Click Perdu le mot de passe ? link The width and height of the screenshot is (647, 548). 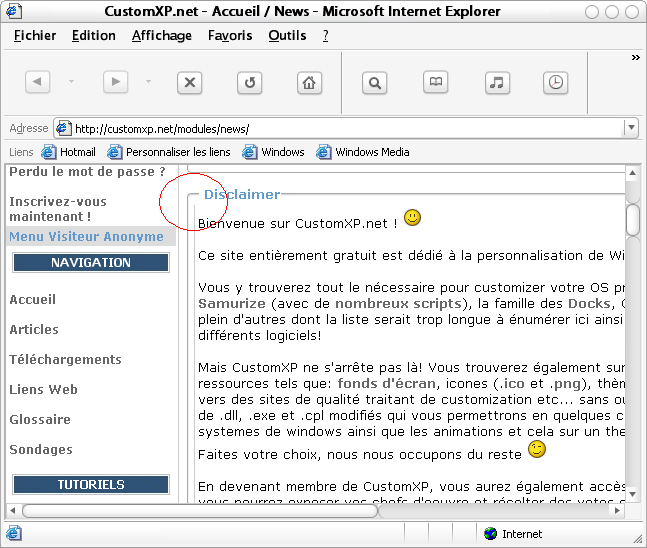tap(87, 172)
